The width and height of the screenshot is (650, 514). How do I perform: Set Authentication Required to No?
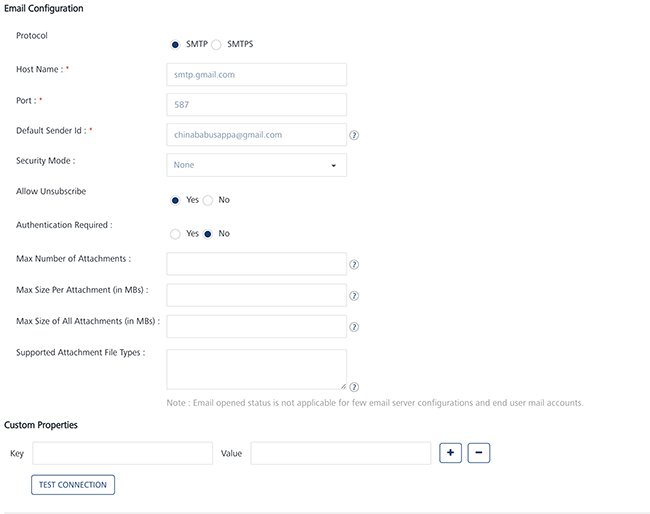pos(208,234)
